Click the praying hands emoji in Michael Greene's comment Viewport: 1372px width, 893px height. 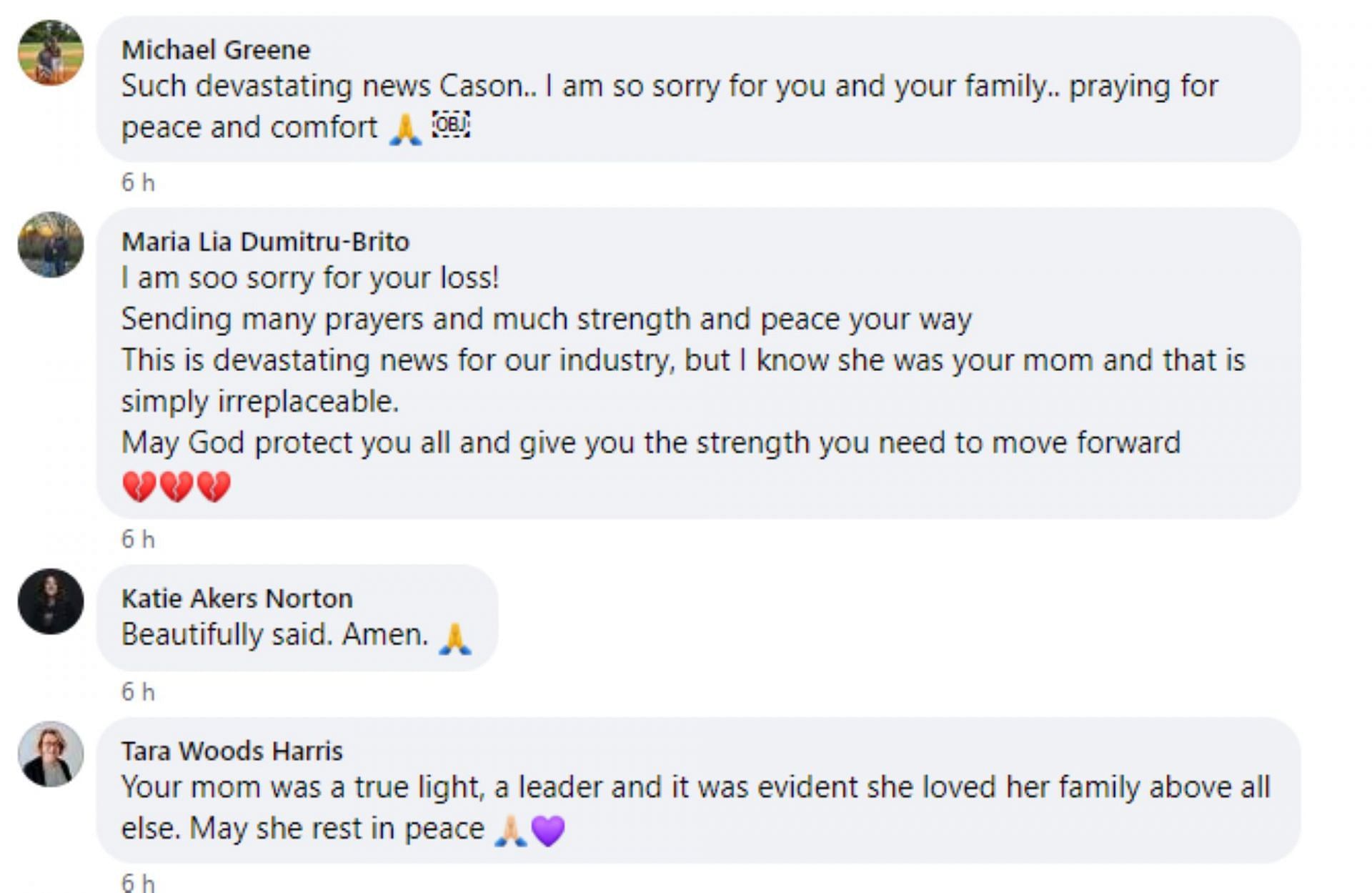(x=405, y=129)
